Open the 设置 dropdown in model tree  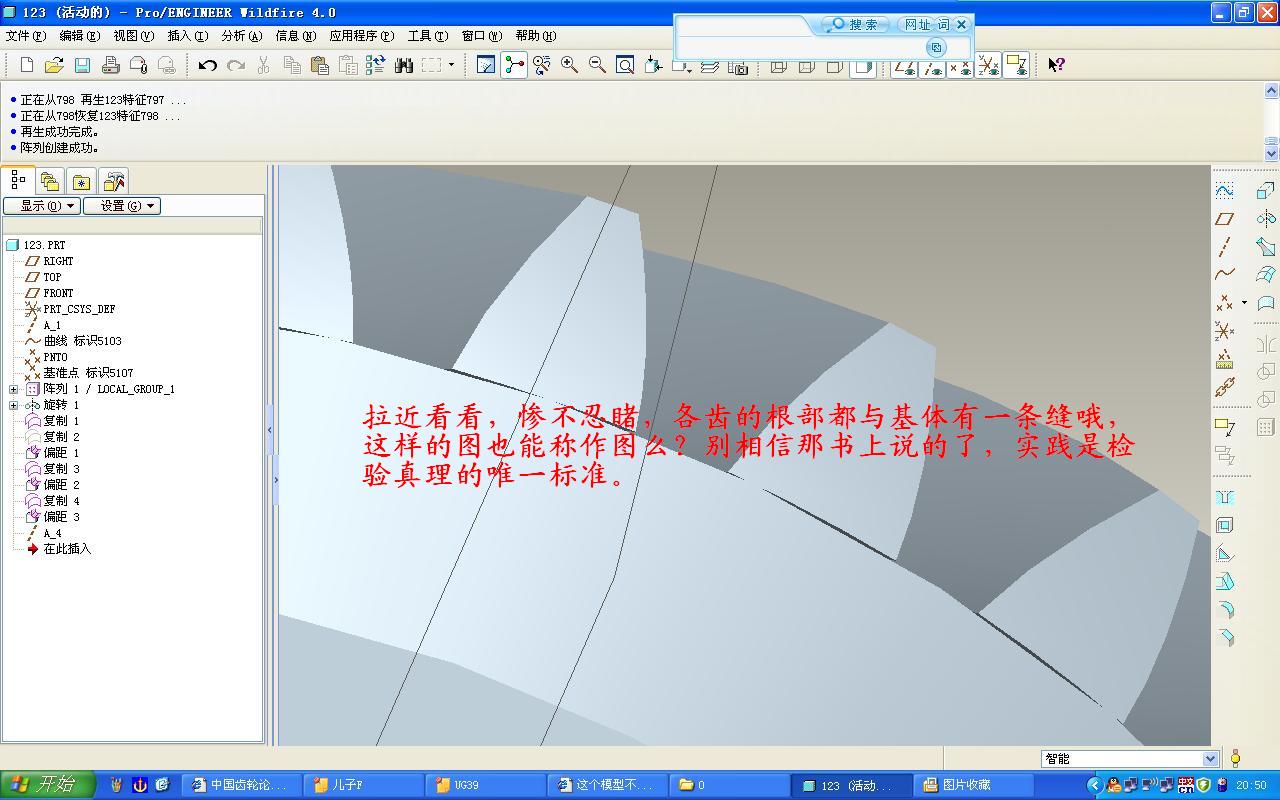point(121,206)
